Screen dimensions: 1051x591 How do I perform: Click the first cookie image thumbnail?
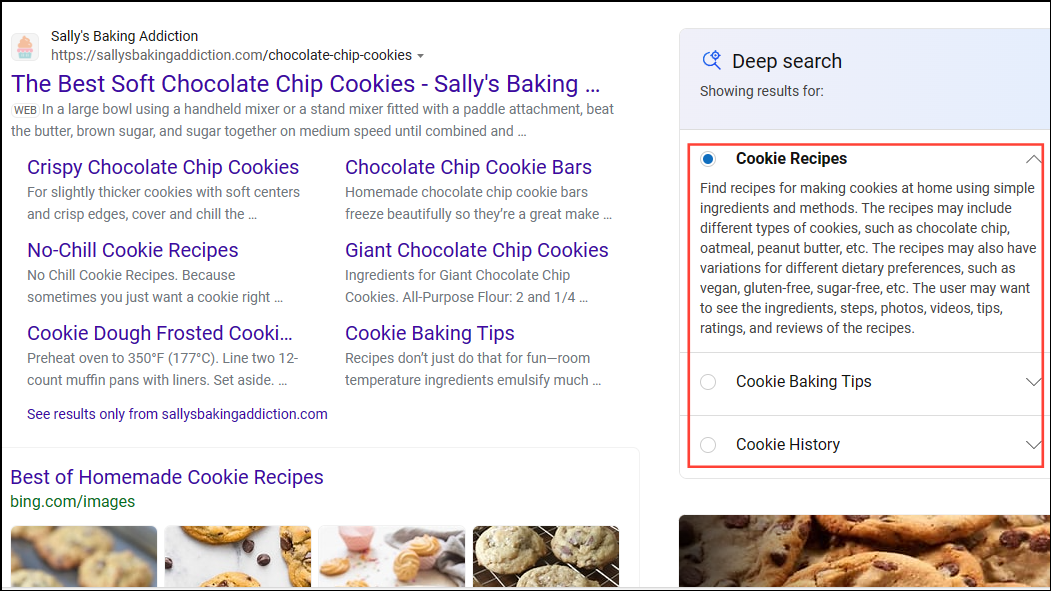(x=83, y=556)
